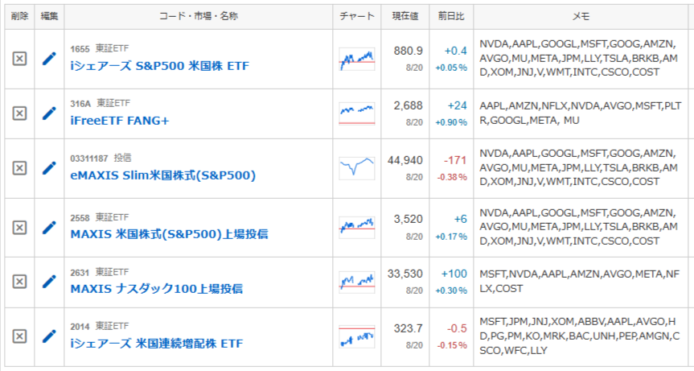Screen dimensions: 694x371
Task: View the chart thumbnail for code 2014
Action: [357, 336]
